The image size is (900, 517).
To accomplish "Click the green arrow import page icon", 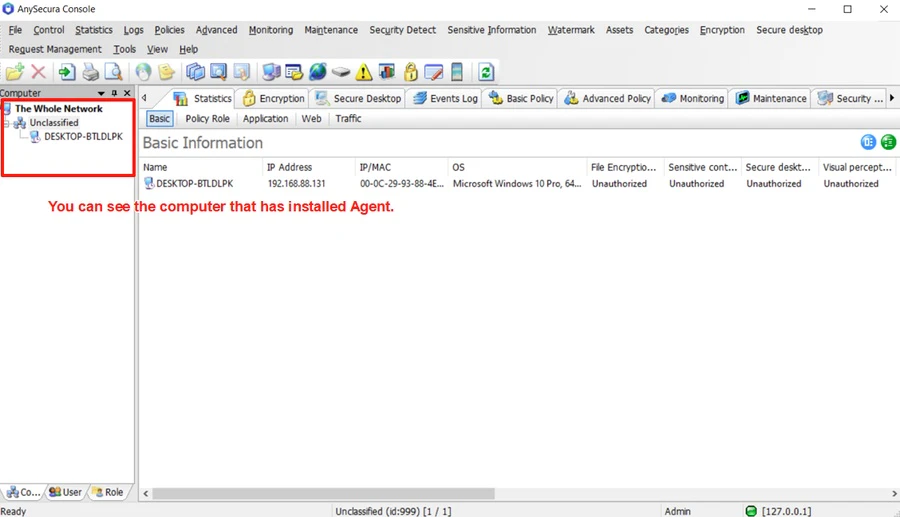I will [x=67, y=72].
